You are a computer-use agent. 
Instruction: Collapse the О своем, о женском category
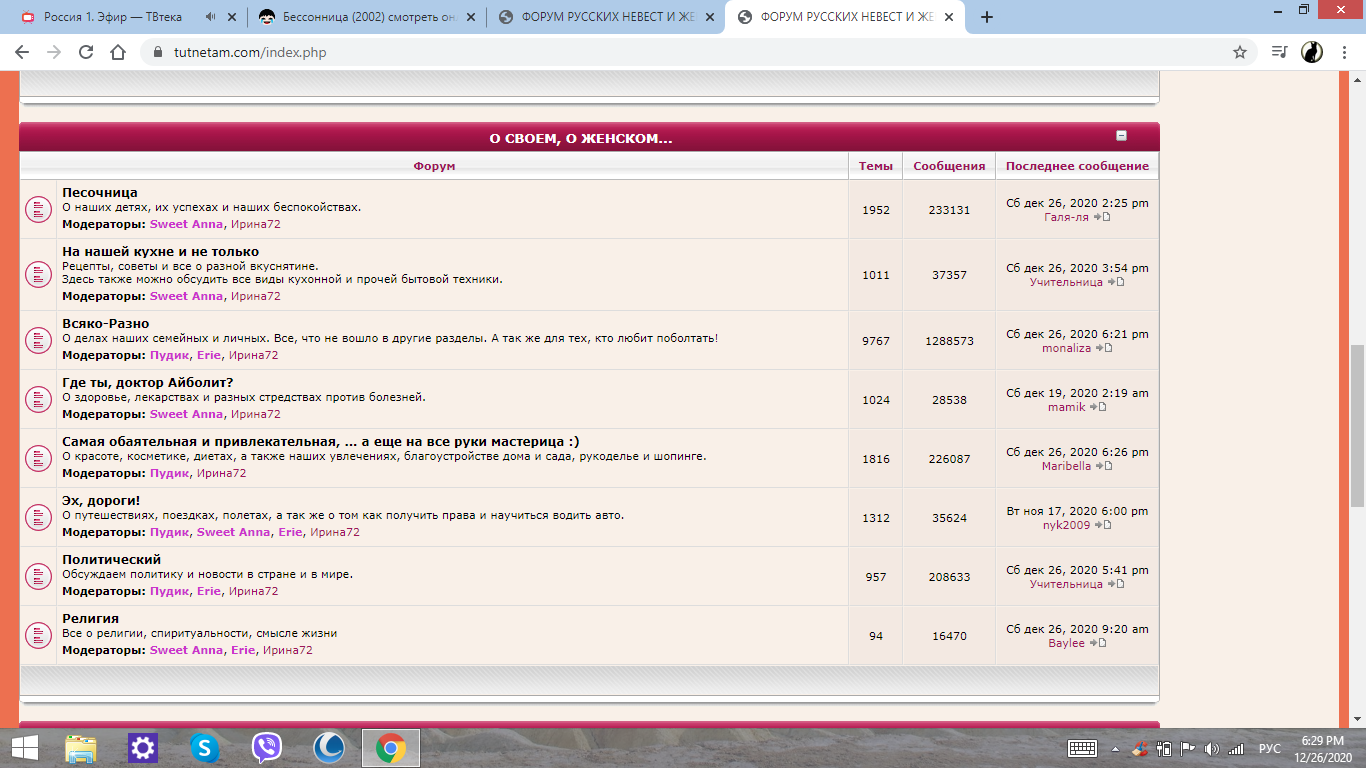pos(1121,136)
